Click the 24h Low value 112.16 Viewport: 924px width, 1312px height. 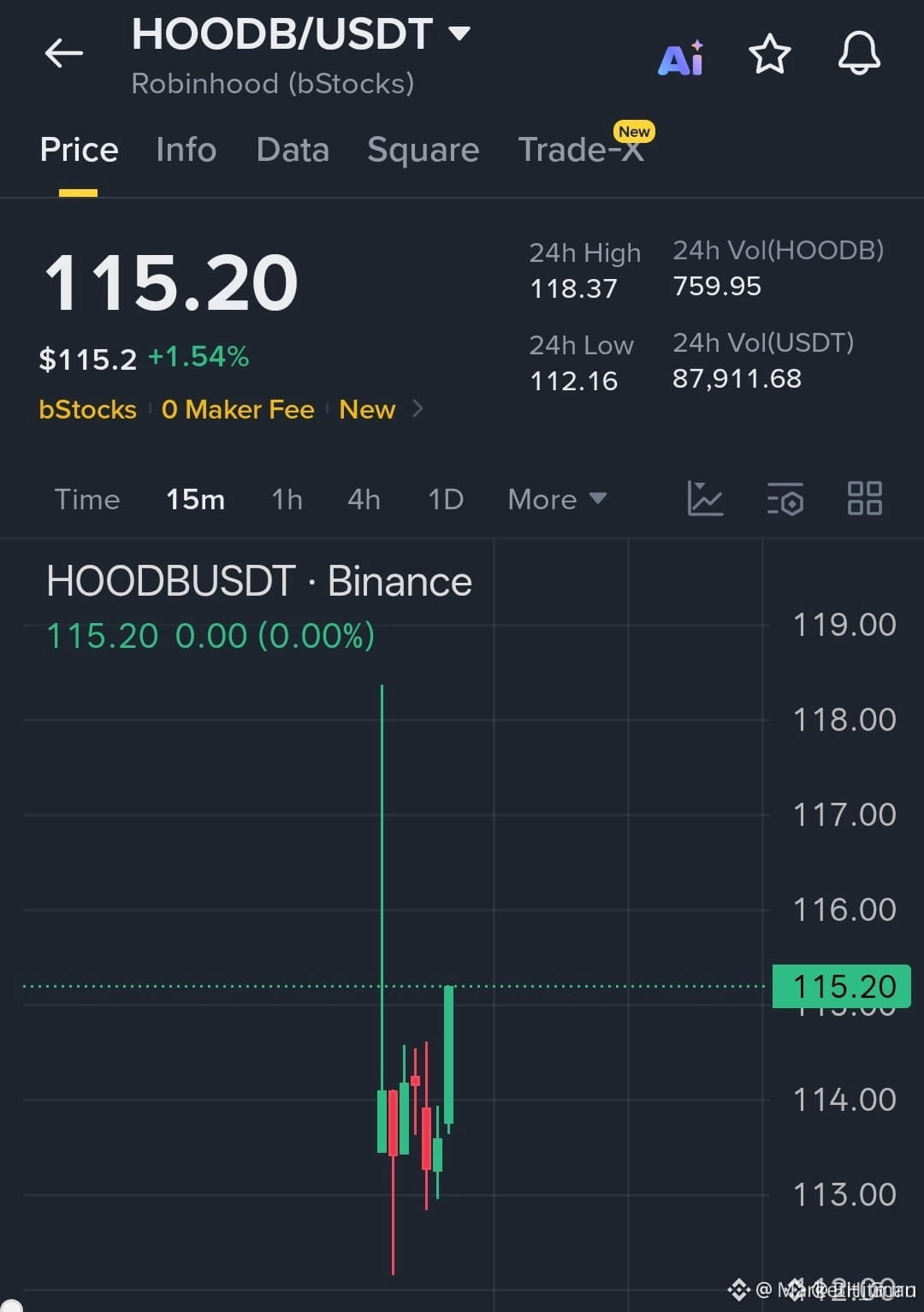(x=573, y=381)
